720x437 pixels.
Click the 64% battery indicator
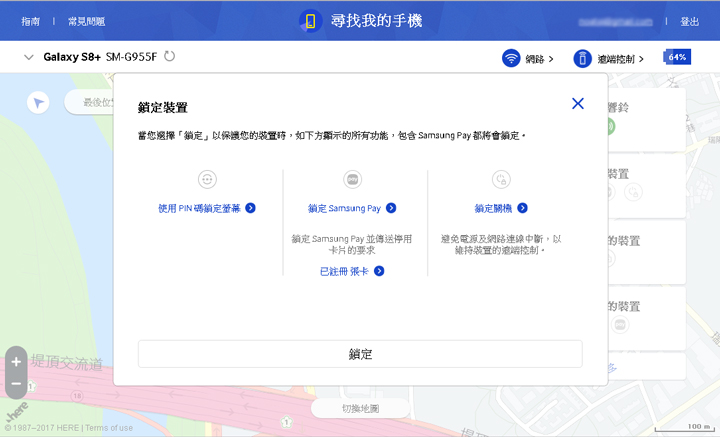(677, 57)
